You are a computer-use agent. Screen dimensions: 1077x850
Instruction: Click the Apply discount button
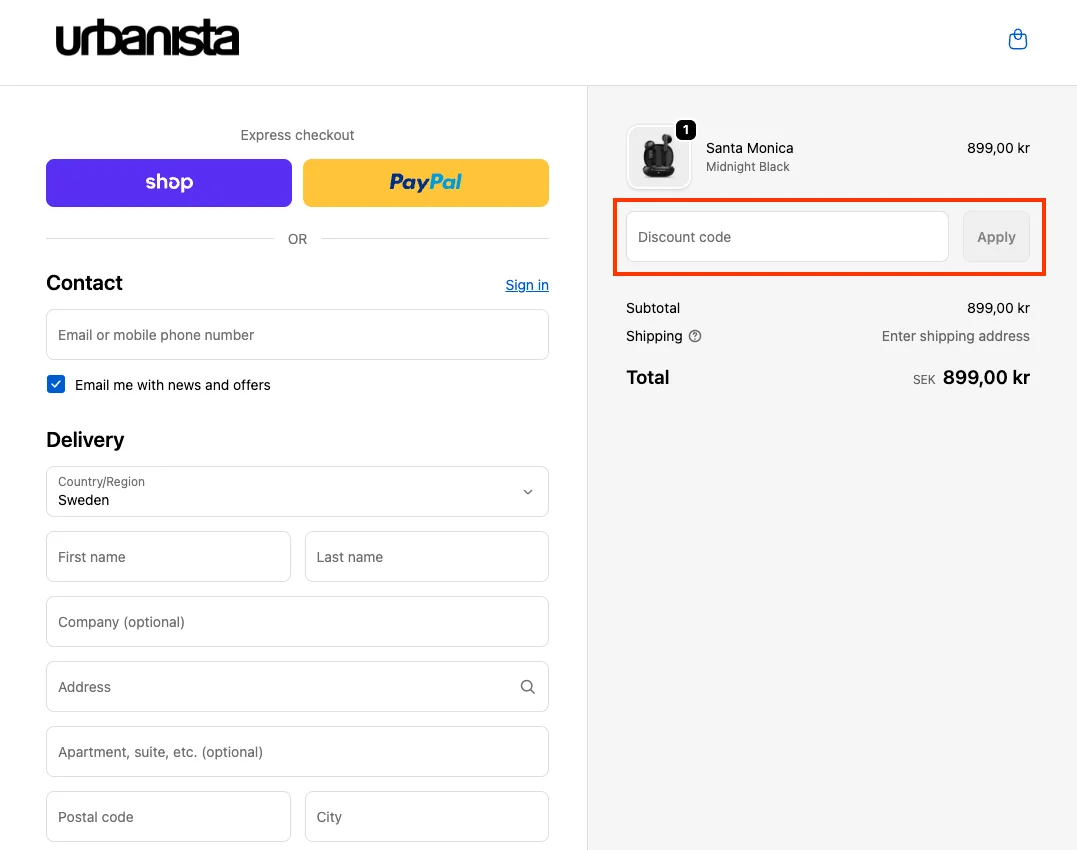click(996, 237)
